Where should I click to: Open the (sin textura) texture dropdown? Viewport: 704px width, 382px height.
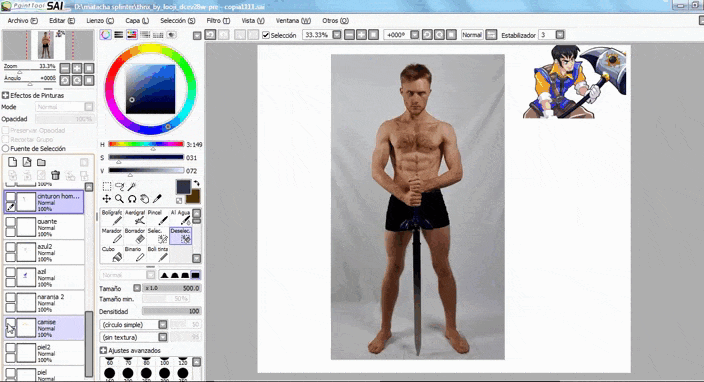point(163,337)
